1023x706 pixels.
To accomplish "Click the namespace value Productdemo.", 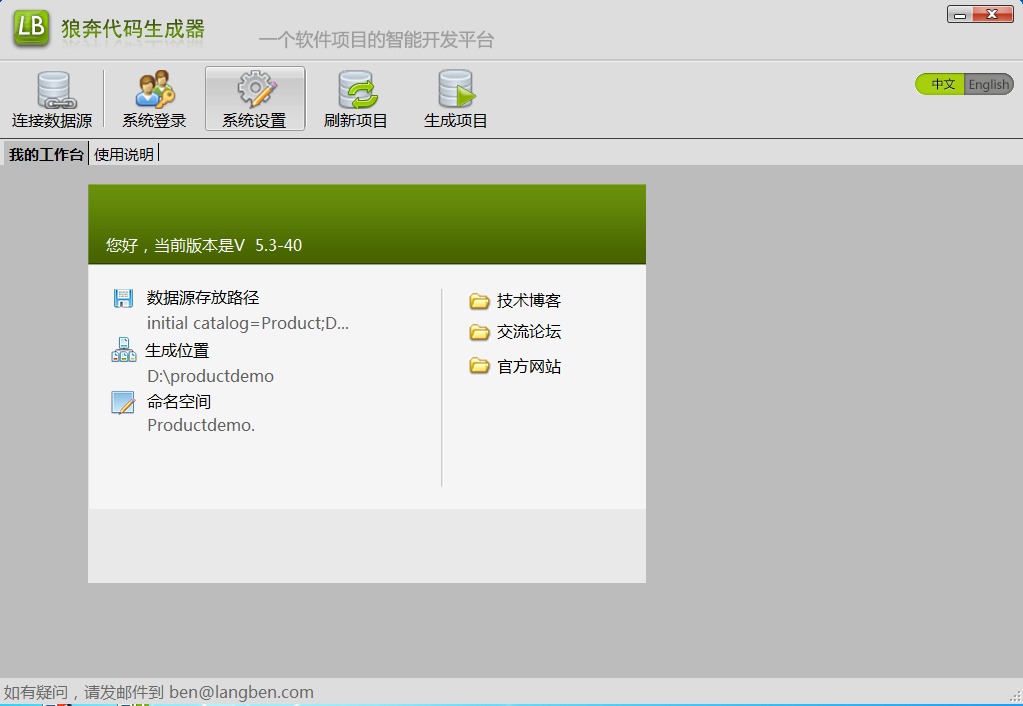I will click(201, 425).
